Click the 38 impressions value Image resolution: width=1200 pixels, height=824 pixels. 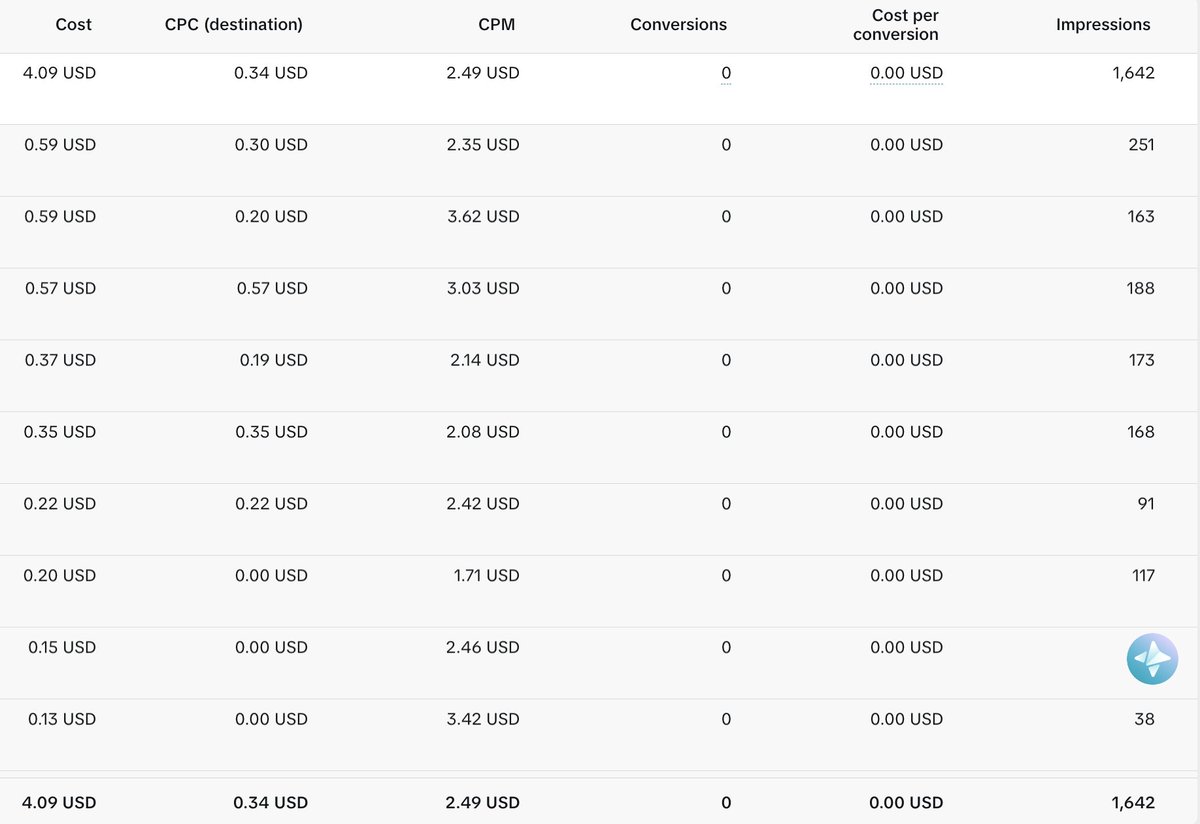(x=1145, y=719)
